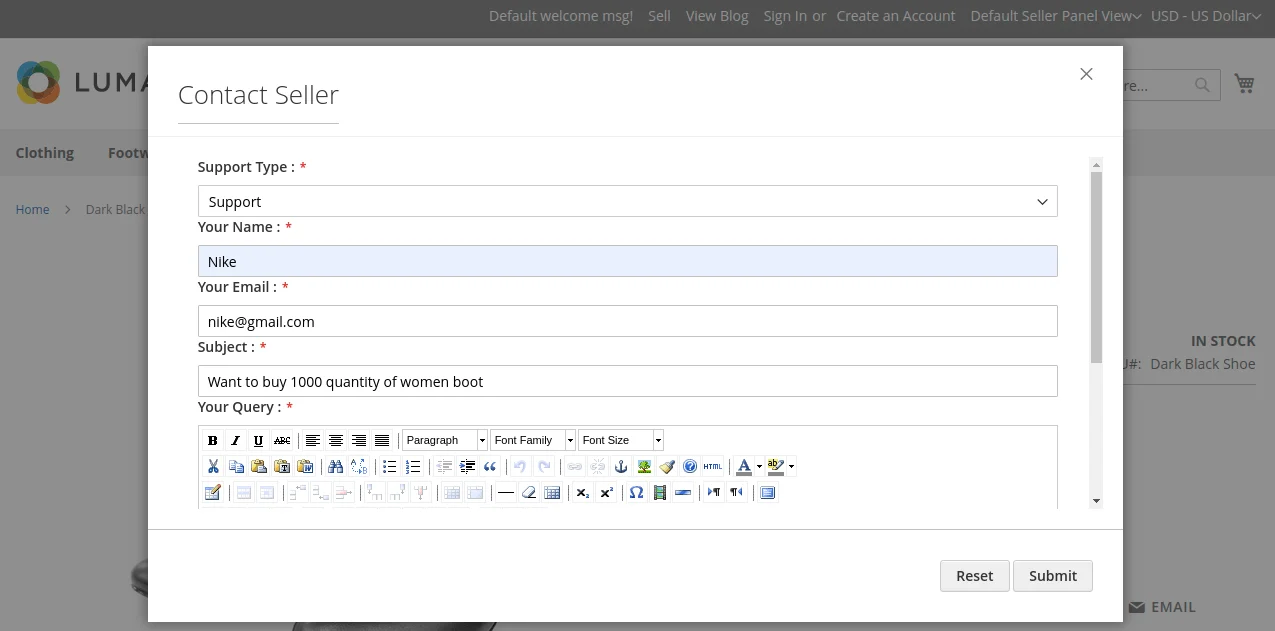Click the Reset button
The width and height of the screenshot is (1275, 631).
click(974, 576)
